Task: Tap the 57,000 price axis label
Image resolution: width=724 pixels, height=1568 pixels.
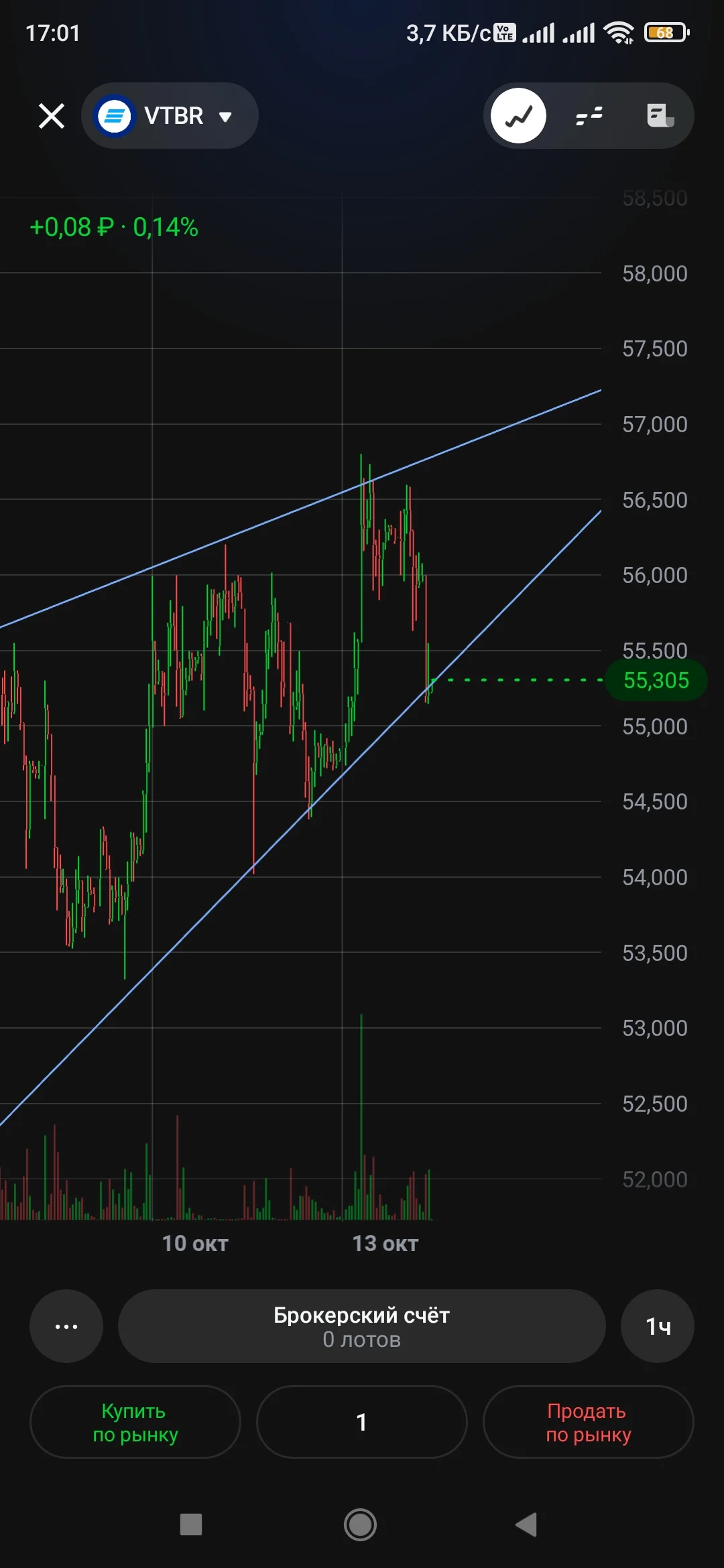Action: (655, 424)
